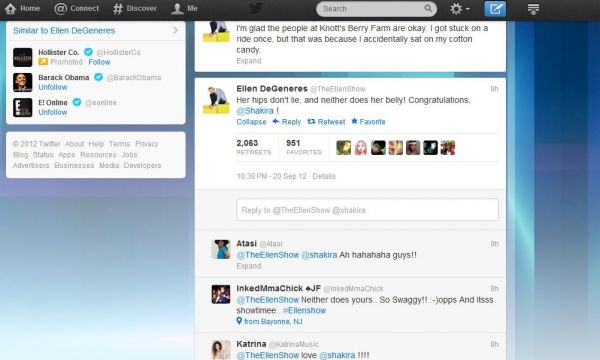Open InkedMmaChick profile name
This screenshot has height=360, width=600.
279,288
